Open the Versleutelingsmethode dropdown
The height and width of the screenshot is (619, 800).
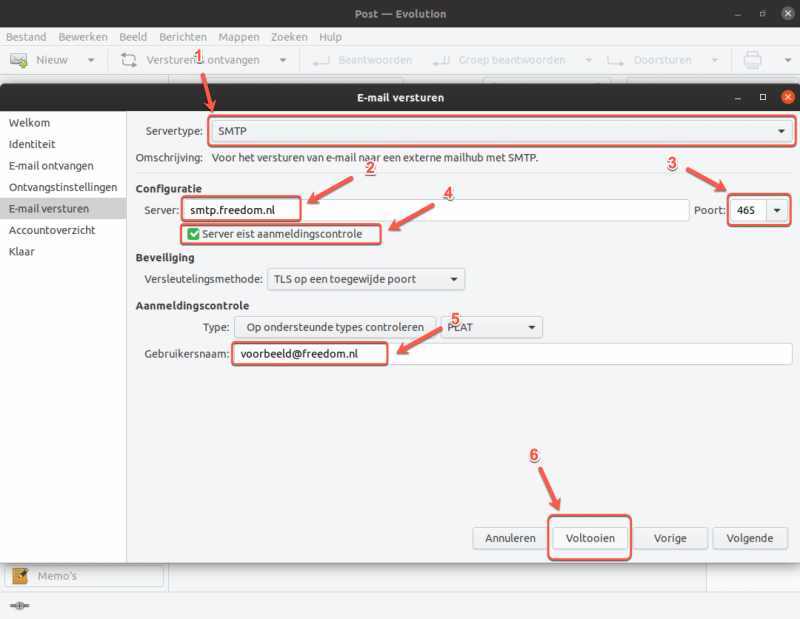366,279
